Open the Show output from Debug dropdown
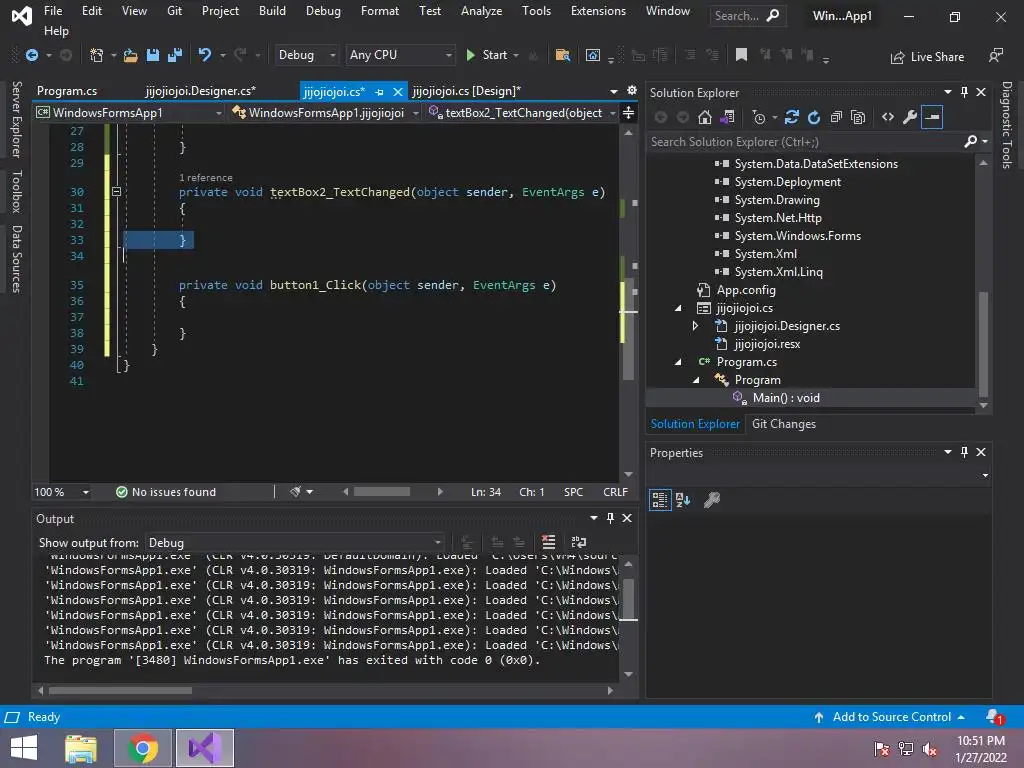 coord(295,543)
